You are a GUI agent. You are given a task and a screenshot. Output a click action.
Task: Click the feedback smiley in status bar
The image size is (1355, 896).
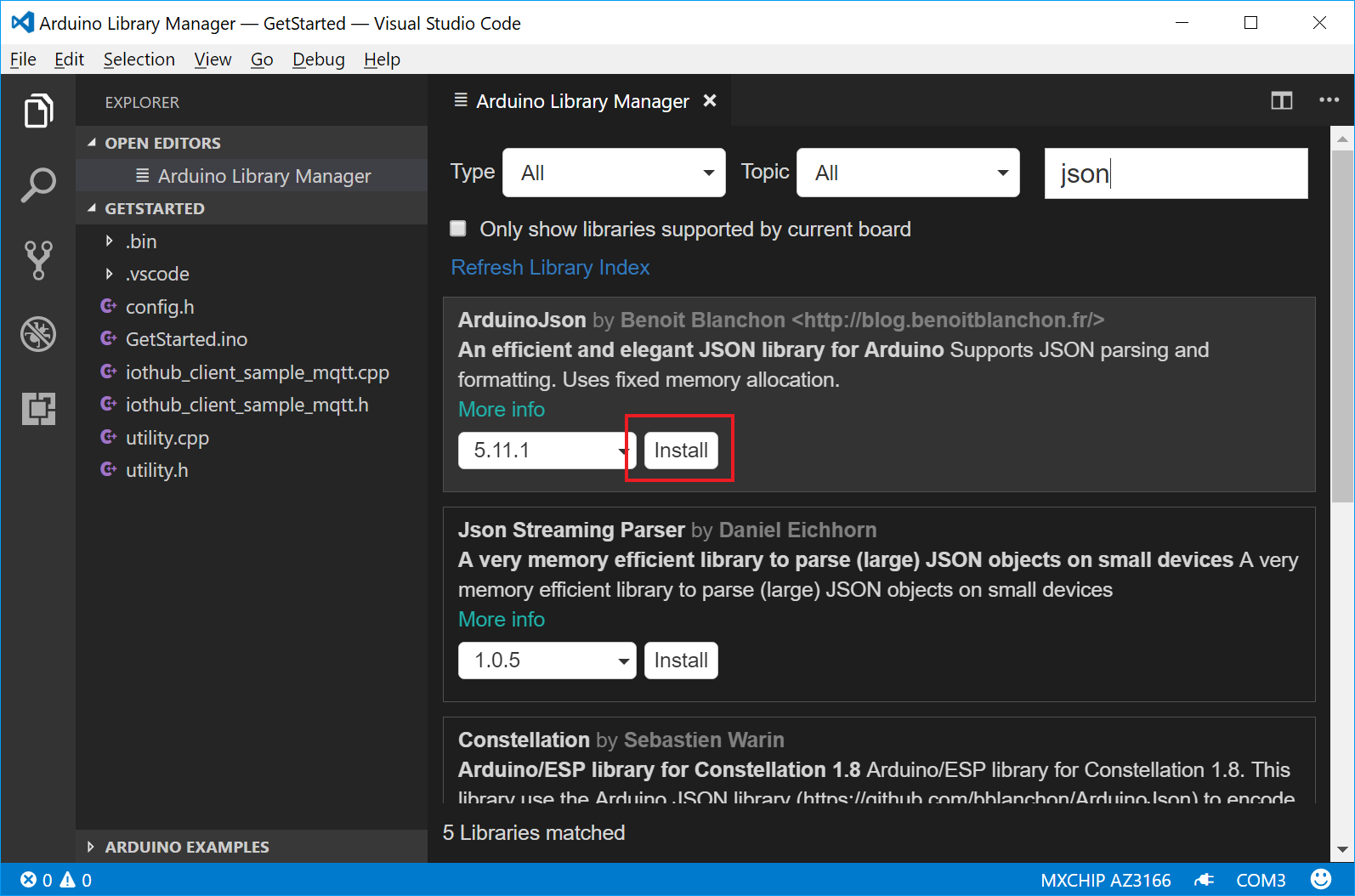pyautogui.click(x=1321, y=879)
